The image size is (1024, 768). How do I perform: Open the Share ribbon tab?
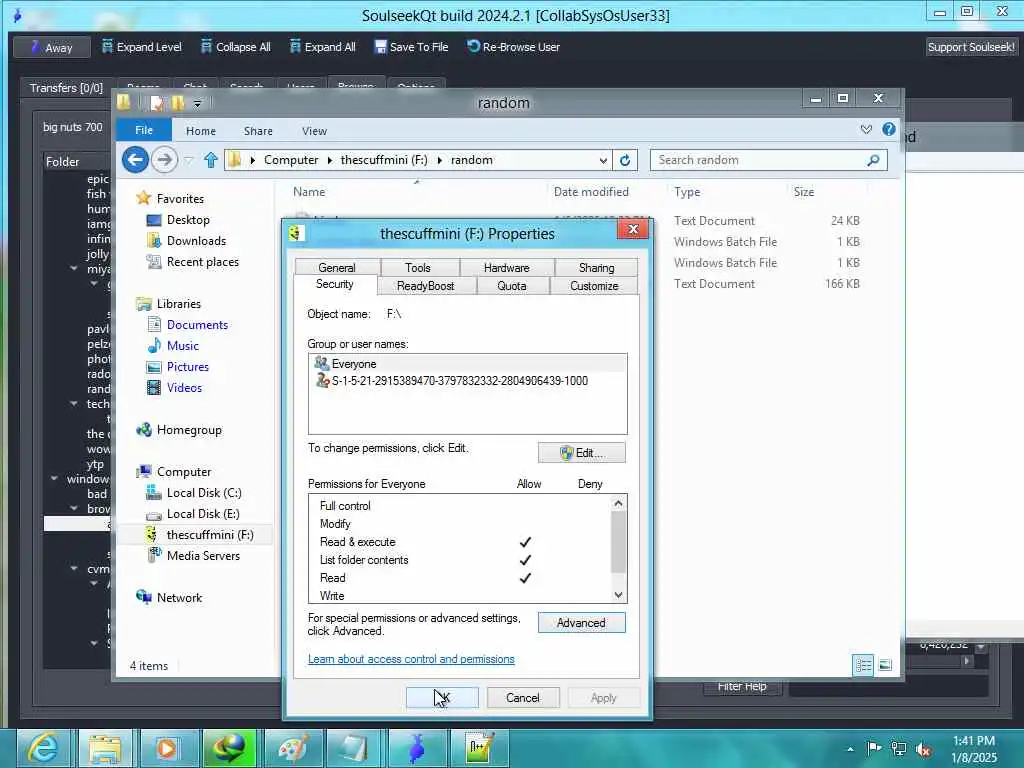(x=258, y=131)
